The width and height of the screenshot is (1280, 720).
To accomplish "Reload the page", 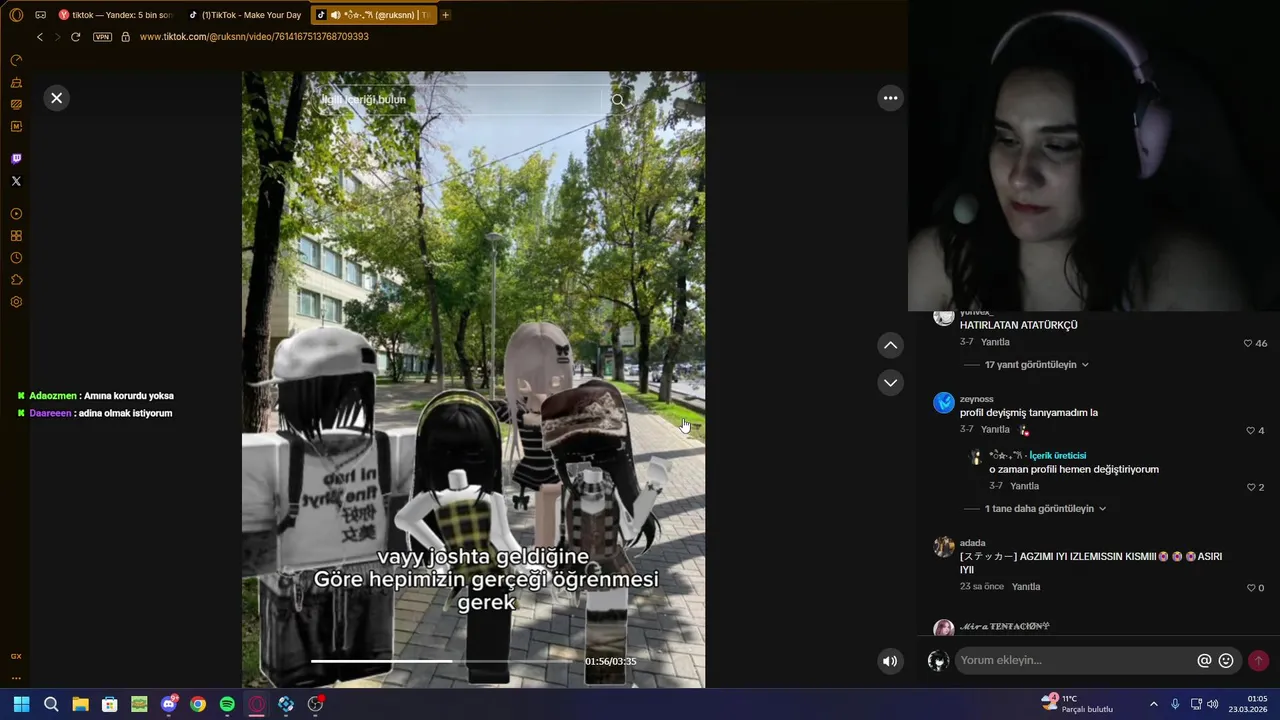I will (75, 37).
